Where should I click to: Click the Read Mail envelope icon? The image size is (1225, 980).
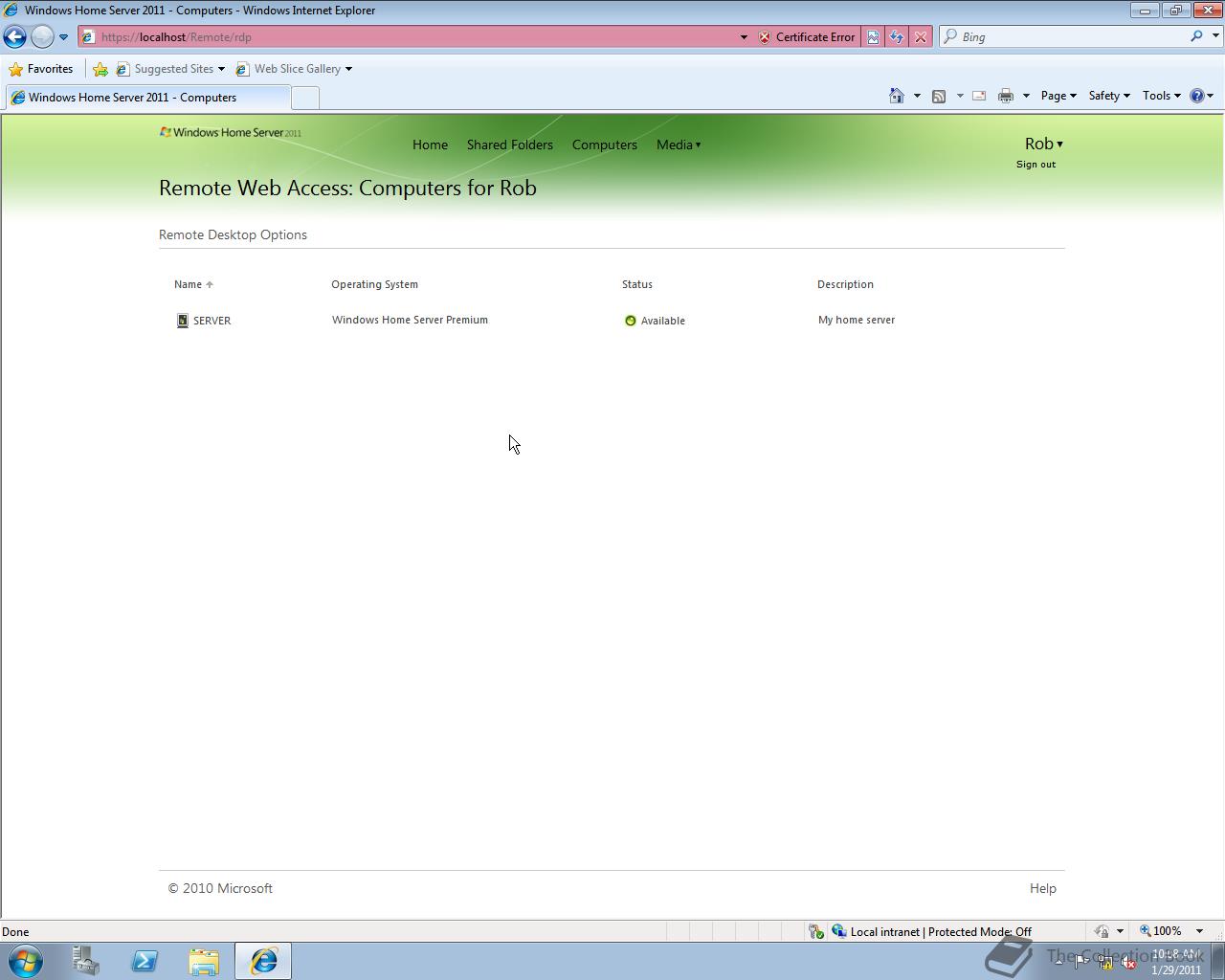[979, 96]
